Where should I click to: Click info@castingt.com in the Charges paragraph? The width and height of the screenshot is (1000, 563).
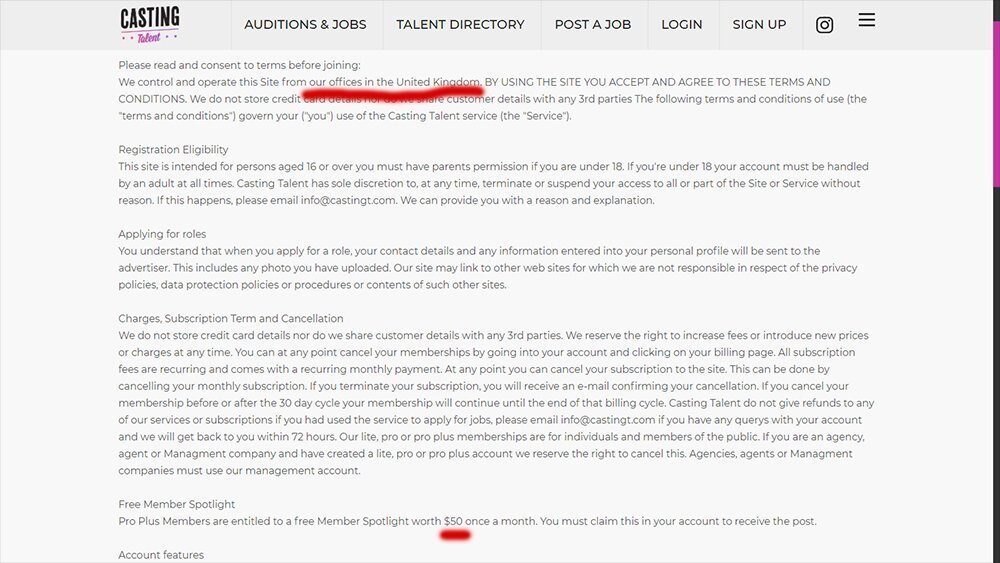tap(608, 420)
